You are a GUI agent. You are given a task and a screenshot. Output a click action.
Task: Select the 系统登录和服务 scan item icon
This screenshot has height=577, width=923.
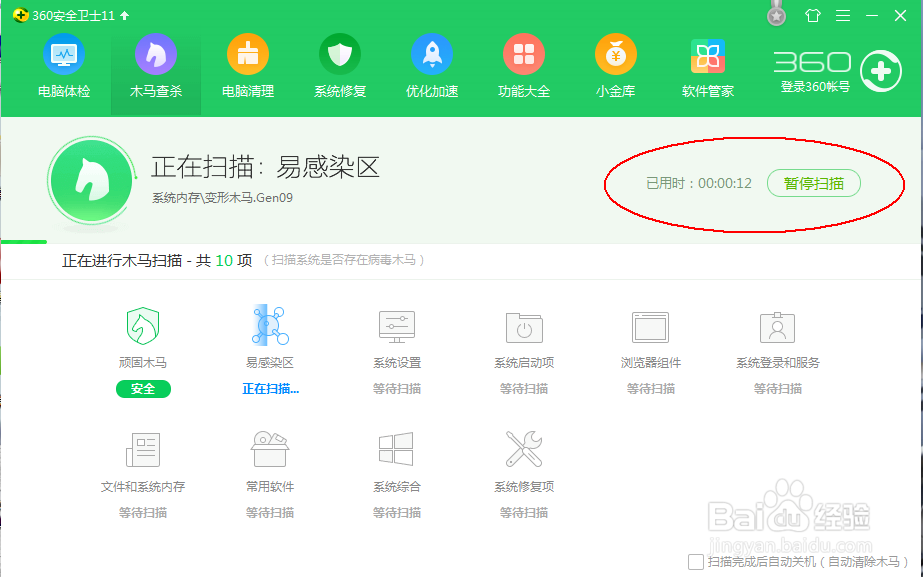pos(778,327)
